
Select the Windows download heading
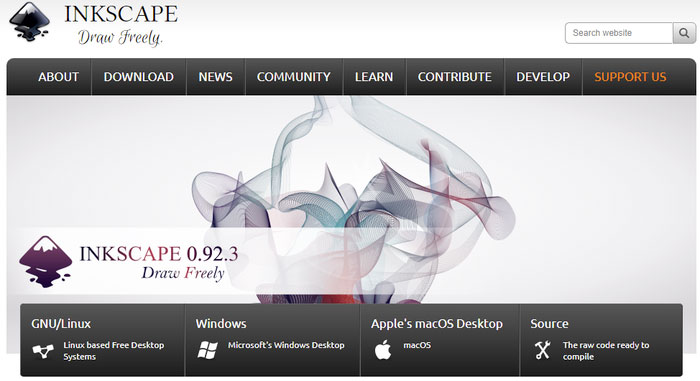coord(221,324)
